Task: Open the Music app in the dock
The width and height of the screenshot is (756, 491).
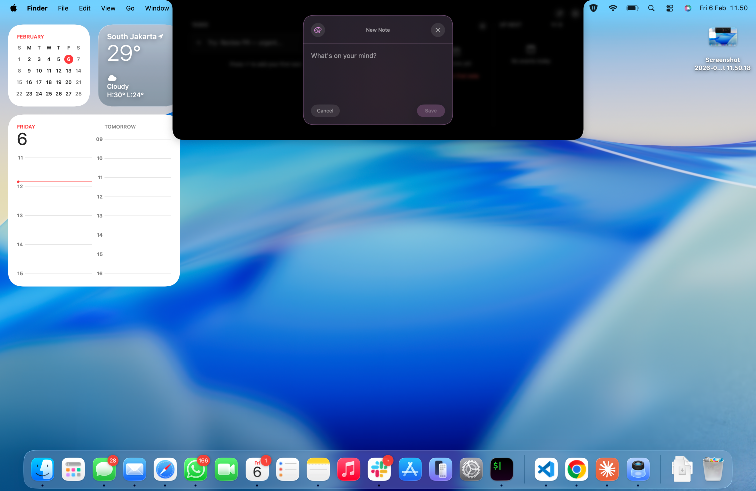Action: coord(348,469)
